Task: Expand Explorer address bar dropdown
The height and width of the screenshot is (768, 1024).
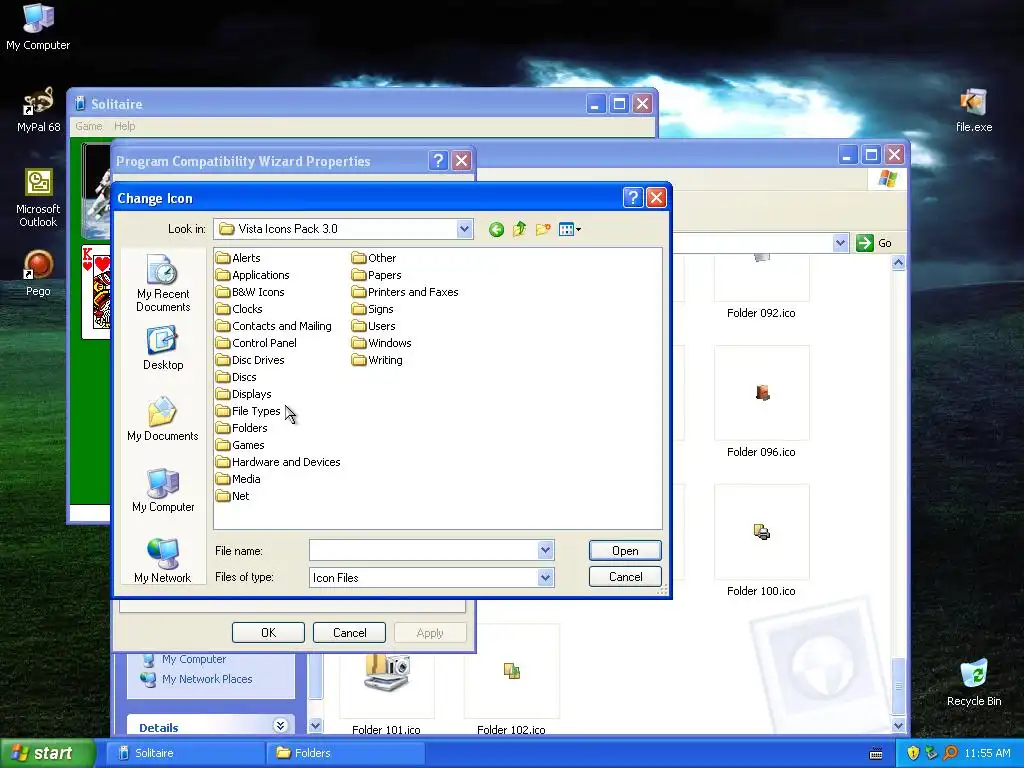Action: (x=840, y=243)
